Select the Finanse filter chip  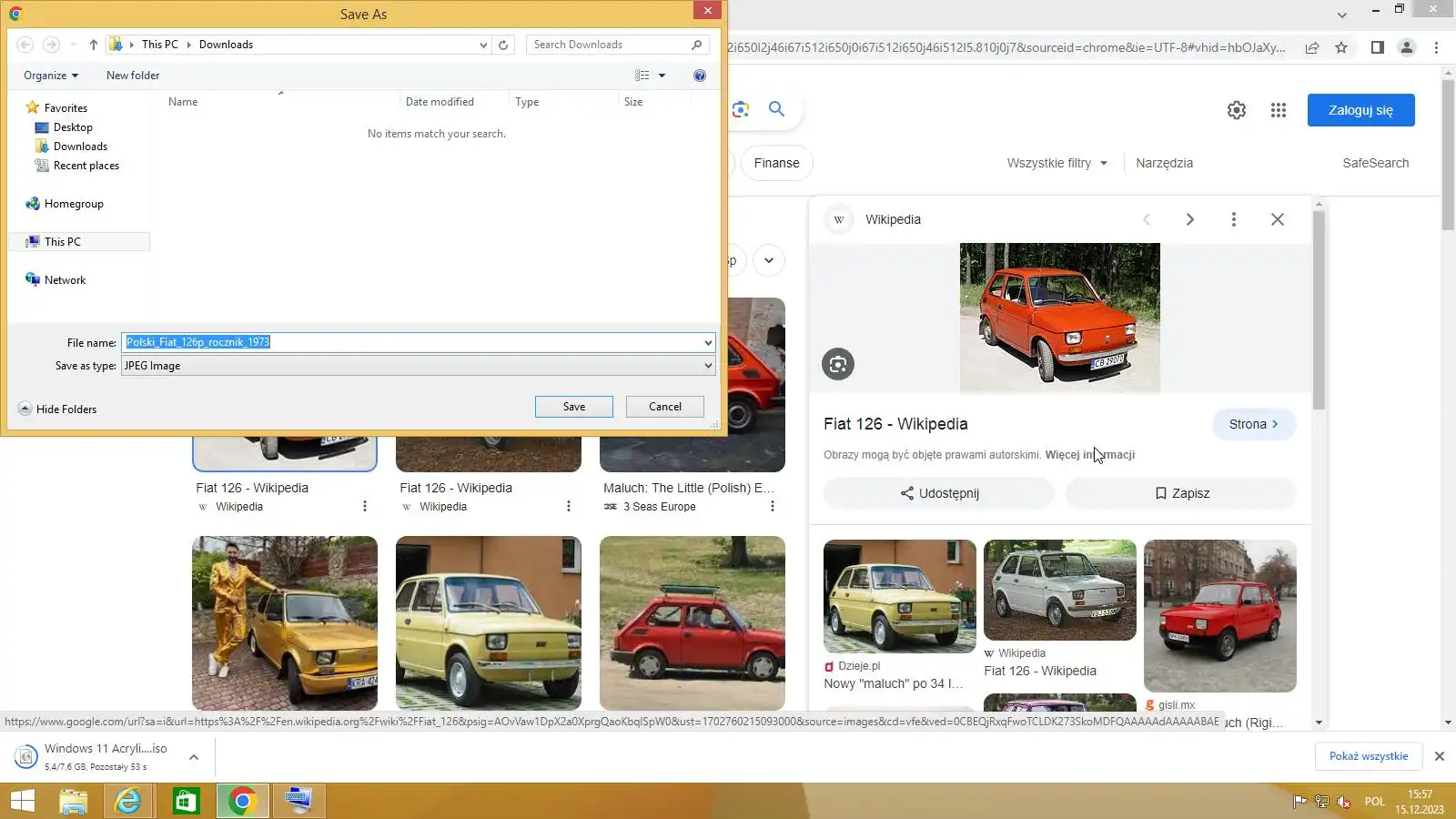(x=777, y=163)
